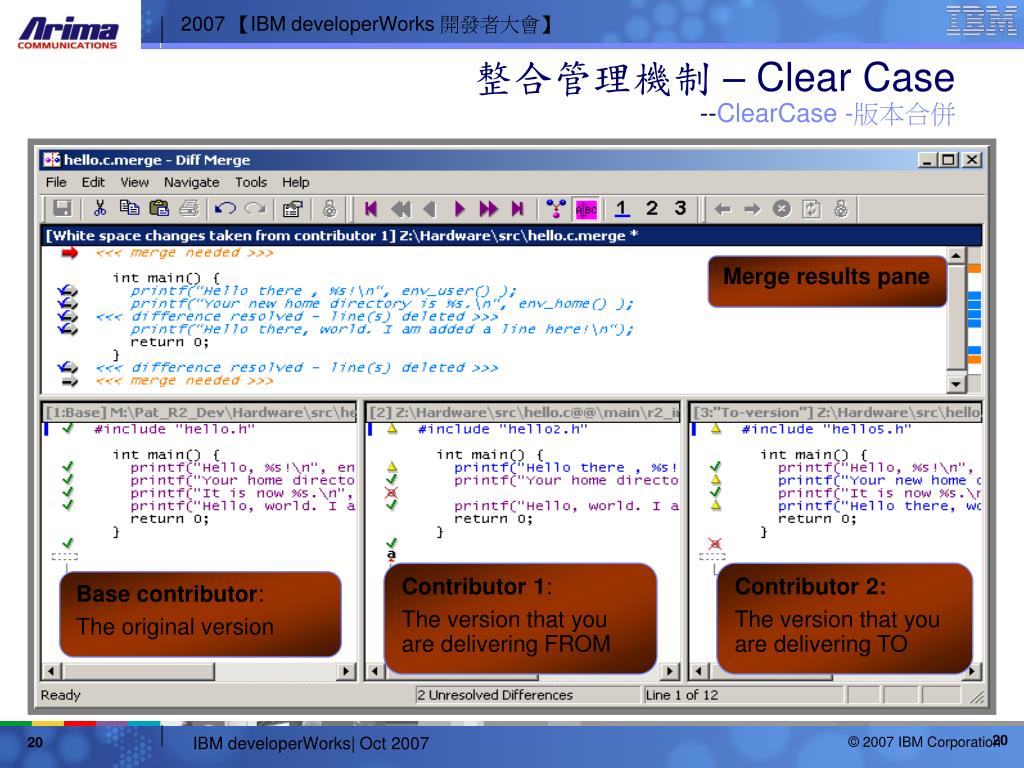Open the Properties icon in toolbar
1024x768 pixels.
click(292, 209)
